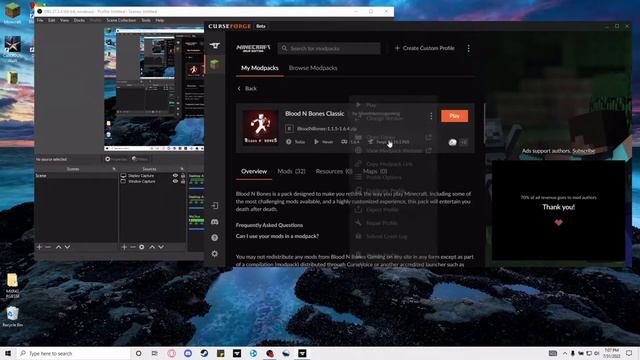Click the Subscribe link above the ad
The image size is (640, 360).
583,151
